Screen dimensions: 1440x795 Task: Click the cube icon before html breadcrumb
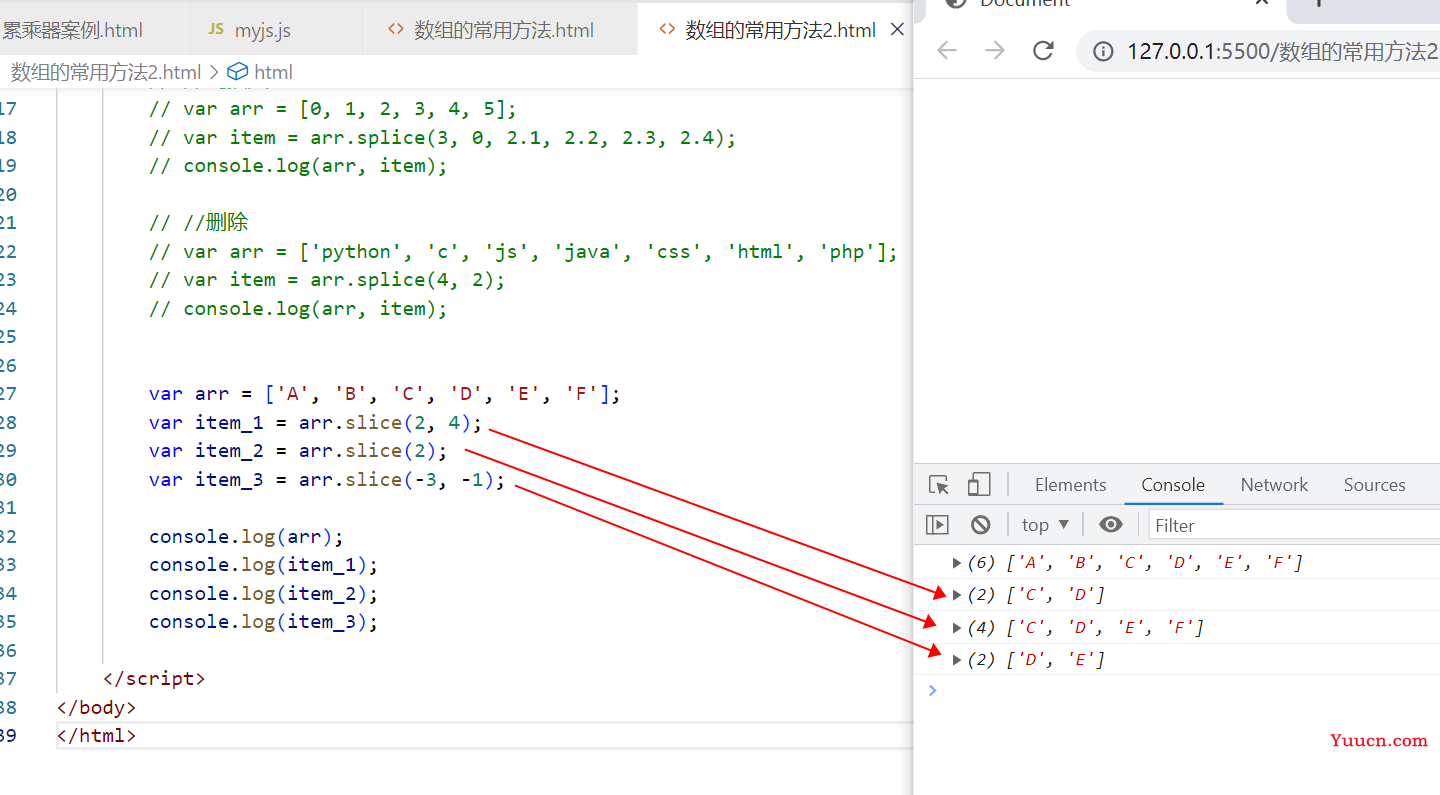click(237, 72)
